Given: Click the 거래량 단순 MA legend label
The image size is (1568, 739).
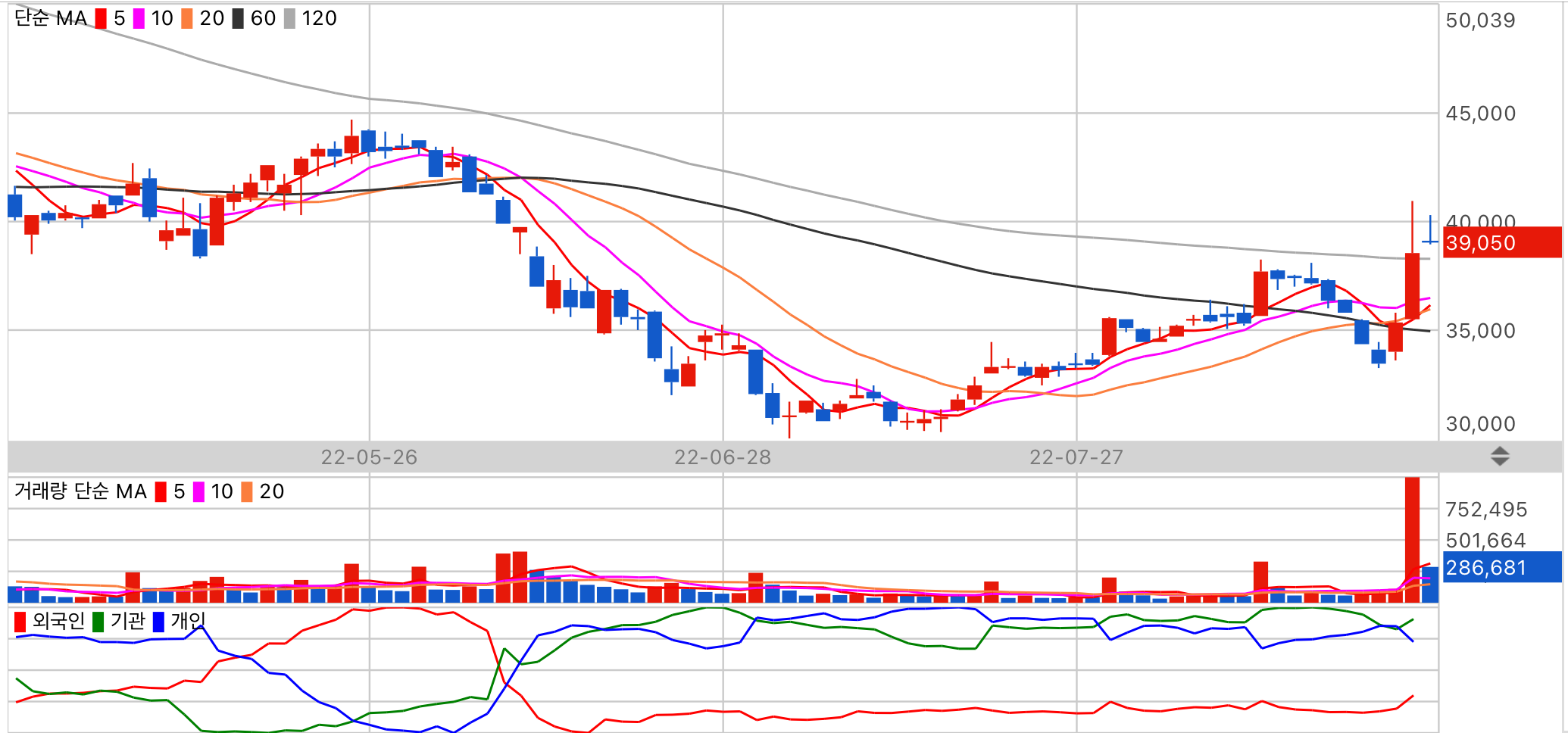Looking at the screenshot, I should click(80, 491).
